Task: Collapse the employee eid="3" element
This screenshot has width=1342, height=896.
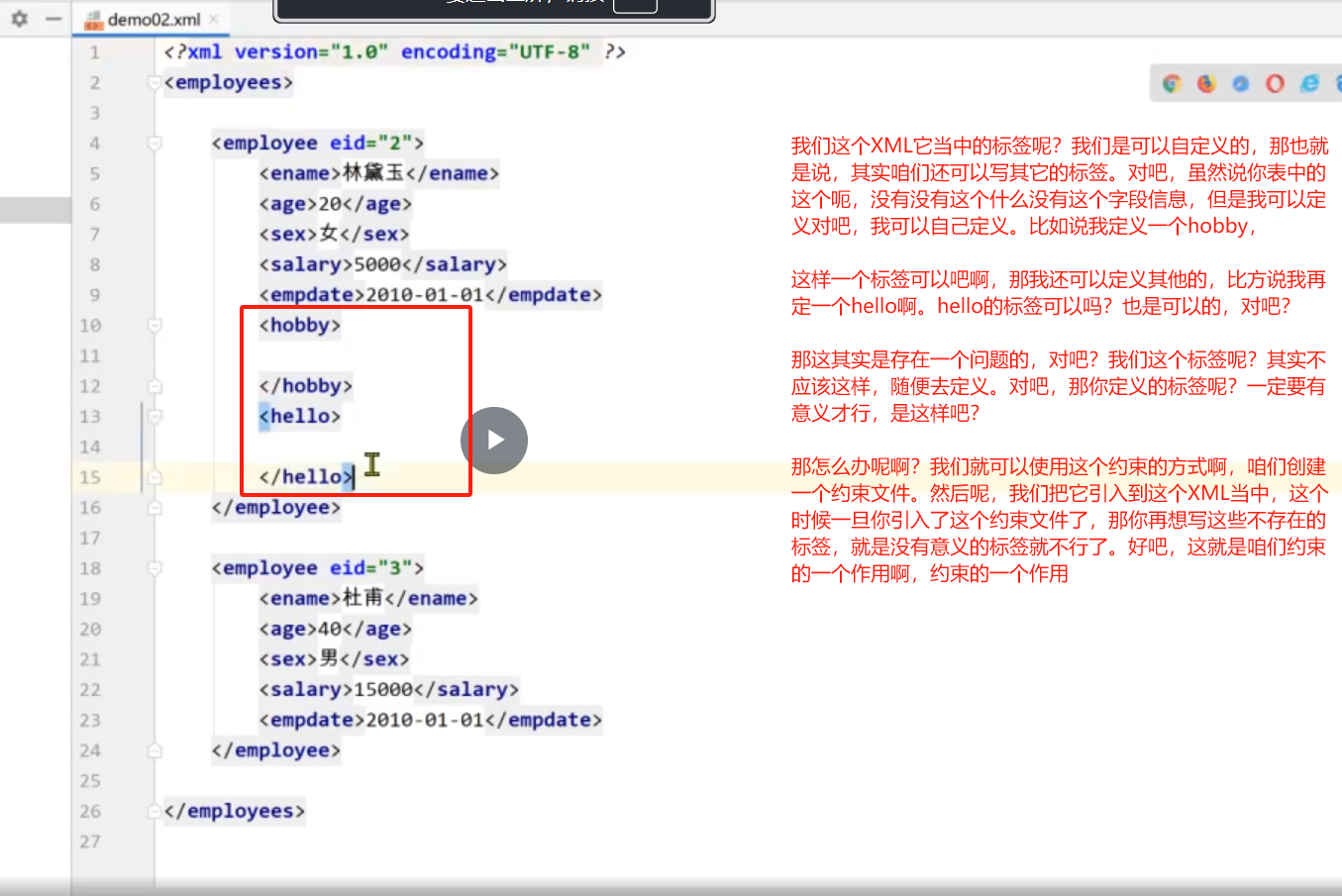Action: pyautogui.click(x=154, y=568)
